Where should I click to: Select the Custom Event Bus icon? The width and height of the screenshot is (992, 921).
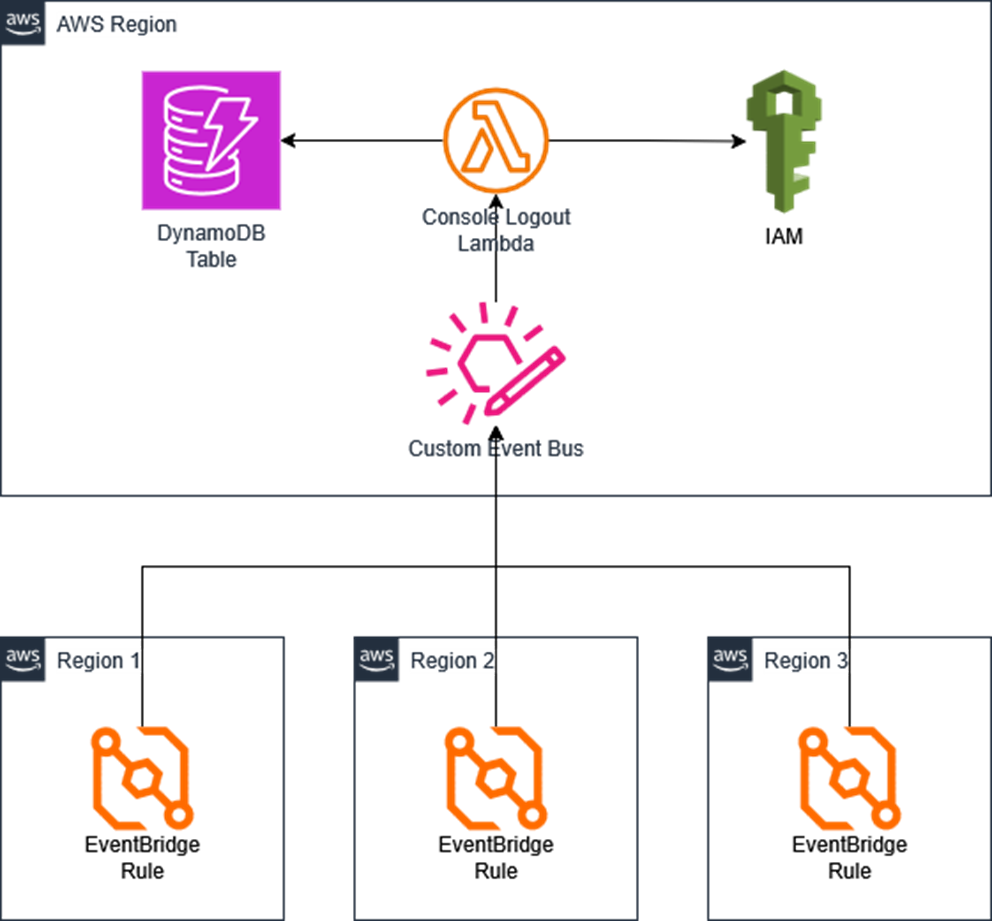[495, 364]
